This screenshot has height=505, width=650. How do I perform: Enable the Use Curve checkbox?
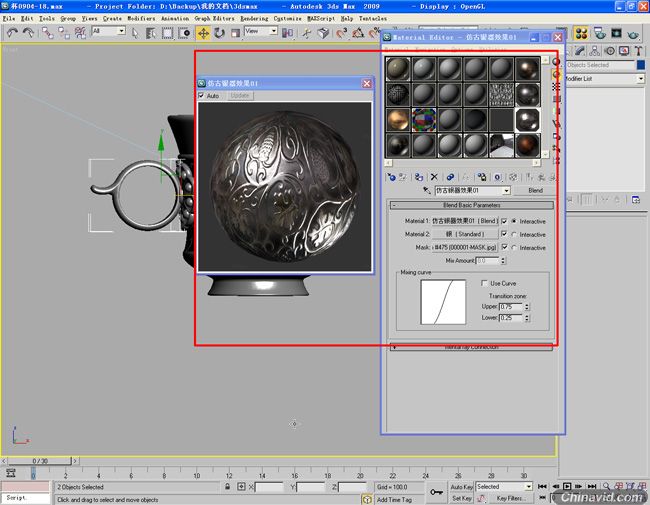(x=484, y=283)
